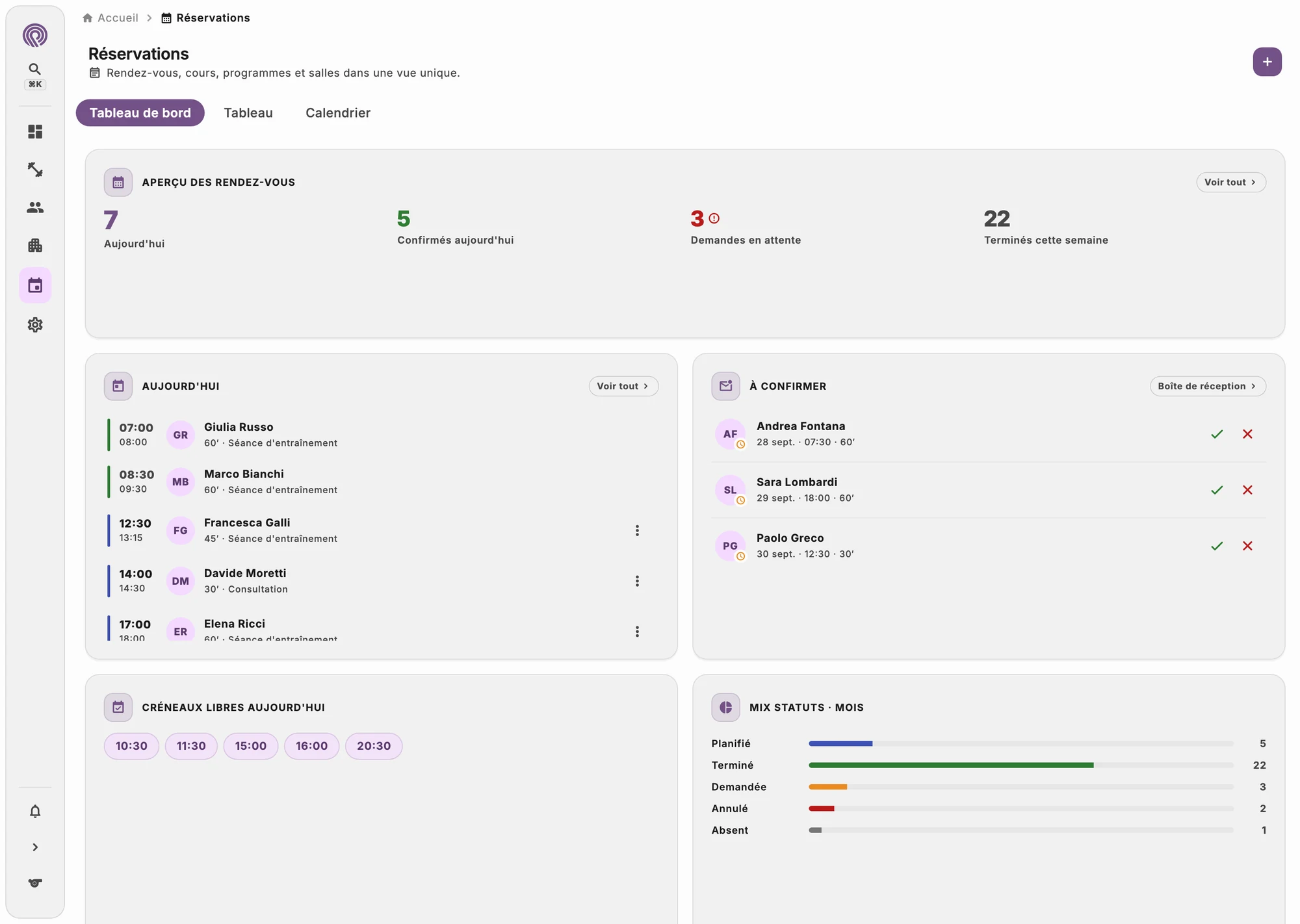
Task: Open the more options menu for Davide Moretti
Action: [x=637, y=581]
